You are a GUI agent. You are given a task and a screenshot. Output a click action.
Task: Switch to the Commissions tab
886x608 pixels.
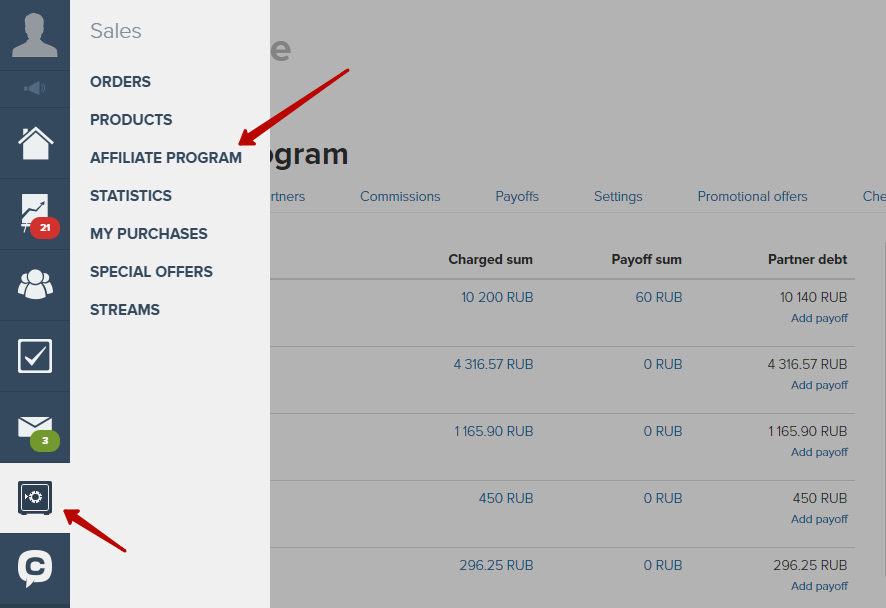pos(400,196)
